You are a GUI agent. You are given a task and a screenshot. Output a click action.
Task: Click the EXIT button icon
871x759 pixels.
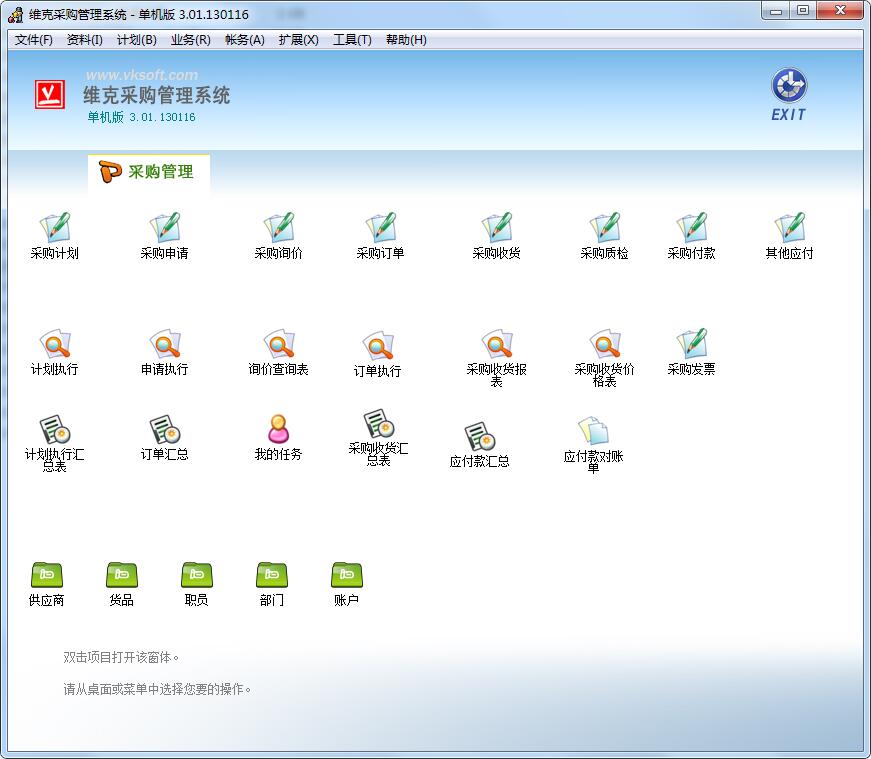pos(789,94)
